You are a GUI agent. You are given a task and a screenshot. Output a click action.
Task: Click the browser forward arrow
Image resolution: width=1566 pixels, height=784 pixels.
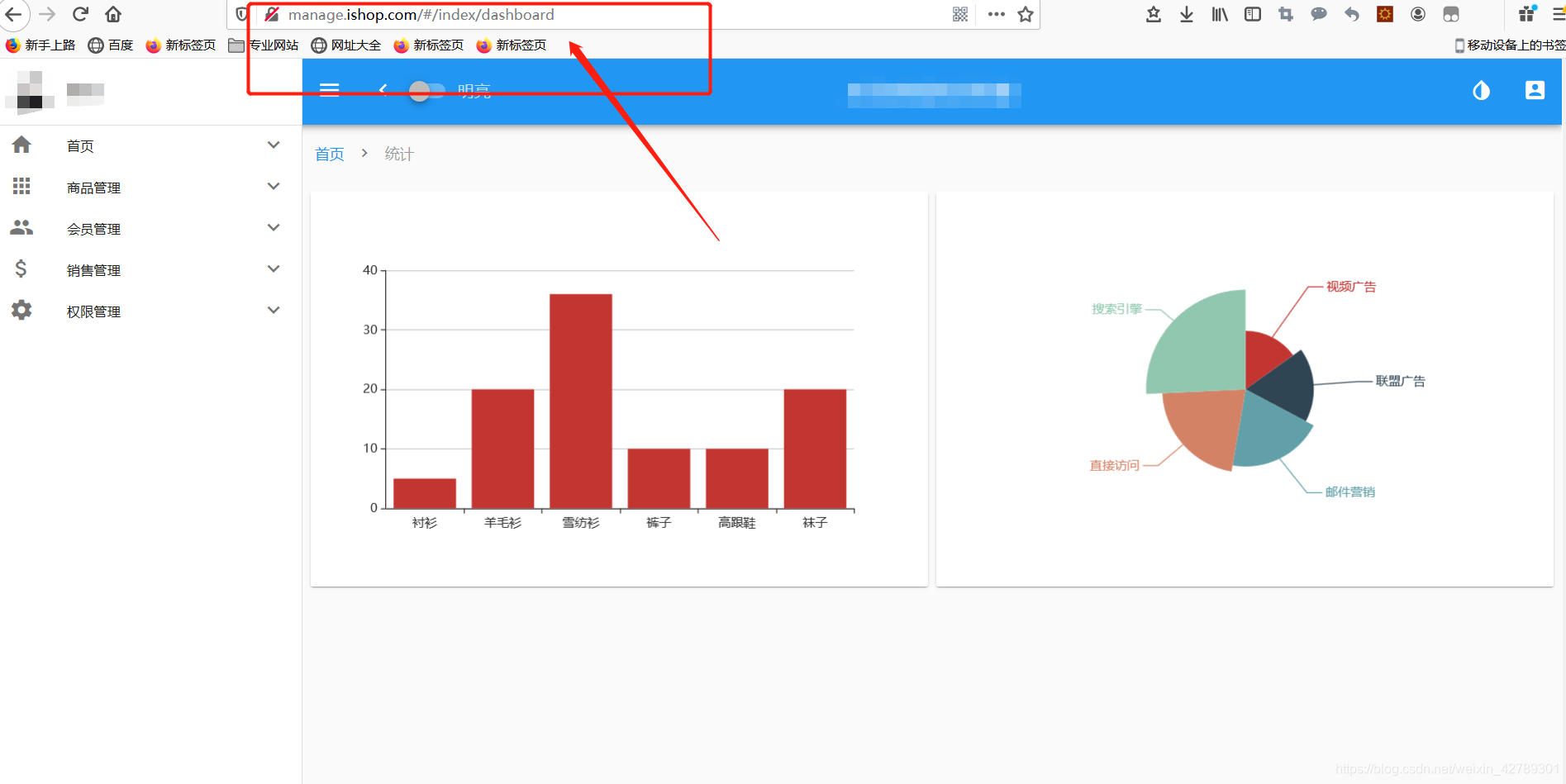click(47, 14)
